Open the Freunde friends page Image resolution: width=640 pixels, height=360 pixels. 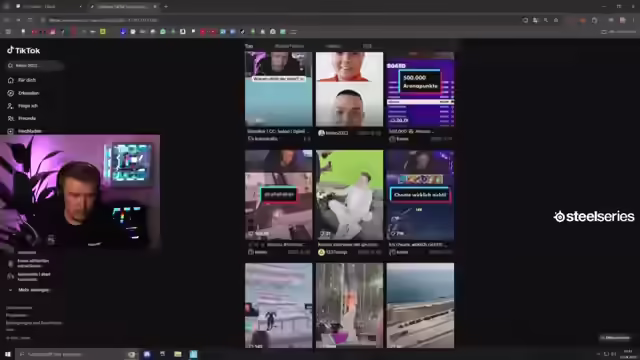pyautogui.click(x=22, y=118)
